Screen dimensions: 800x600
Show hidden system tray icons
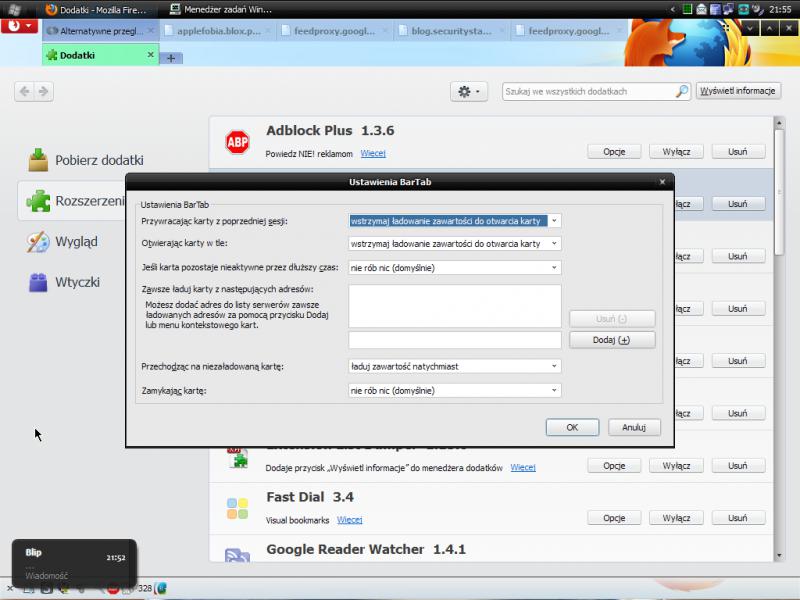(673, 9)
